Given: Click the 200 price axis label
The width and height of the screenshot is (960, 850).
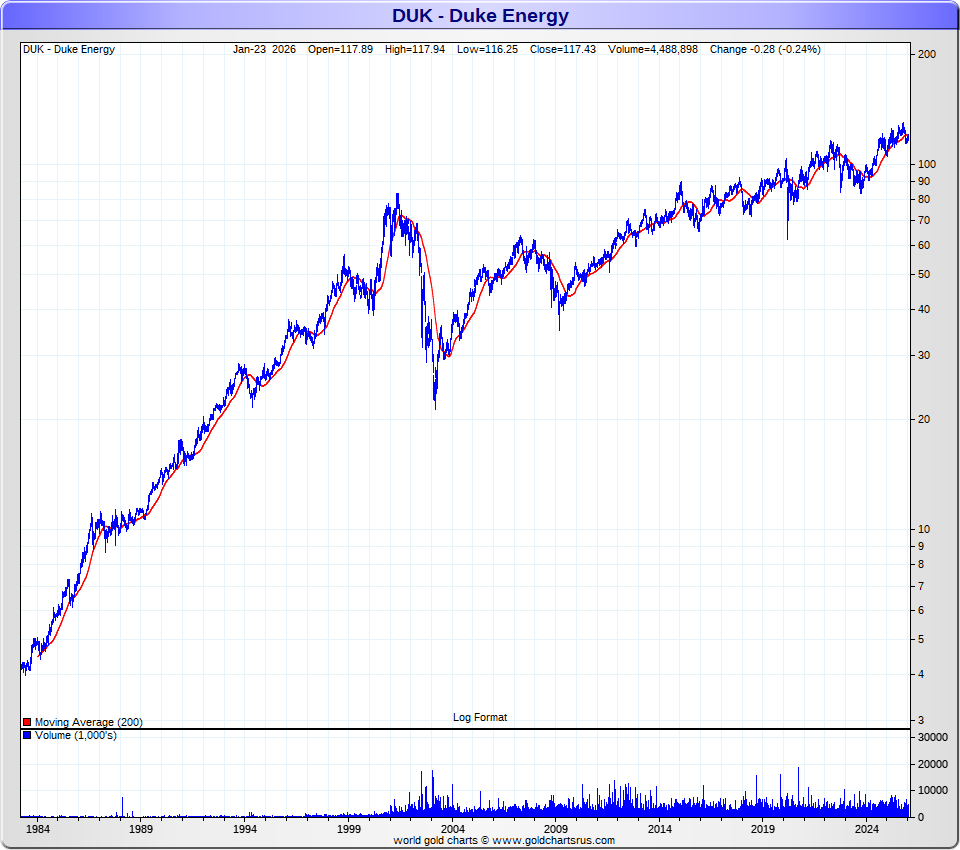Looking at the screenshot, I should pos(926,54).
